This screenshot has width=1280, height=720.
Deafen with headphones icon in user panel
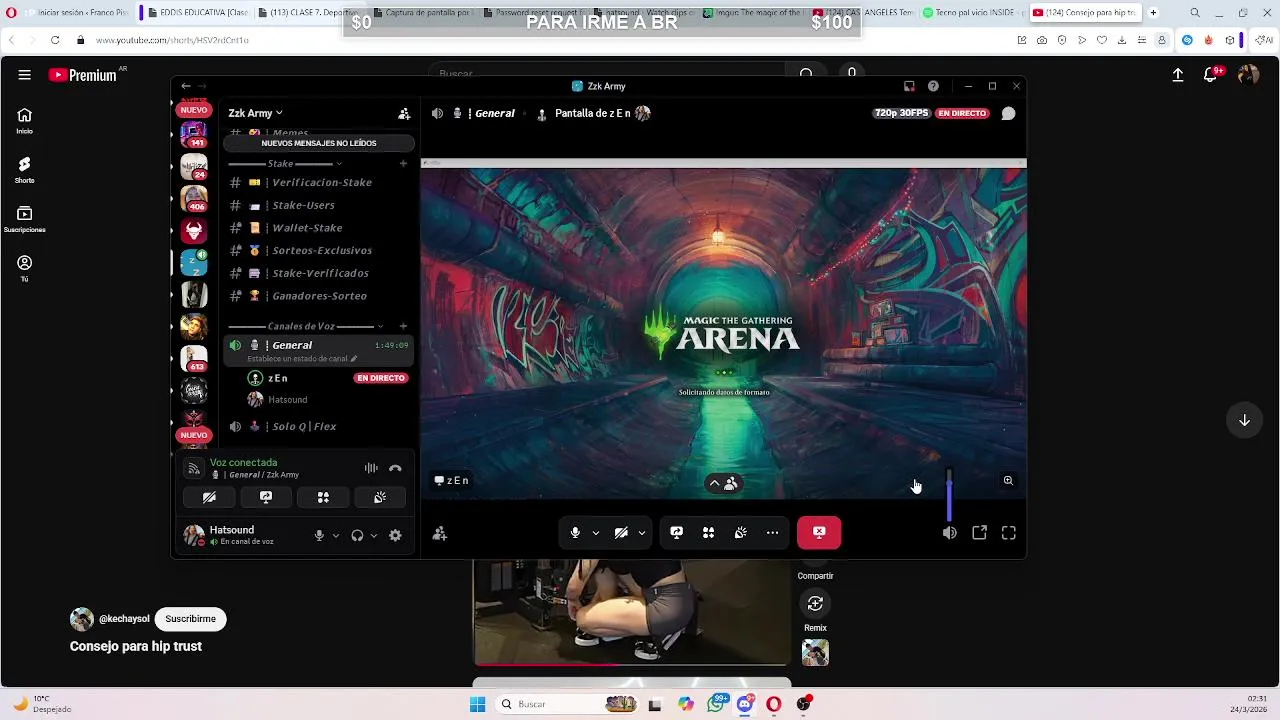[357, 535]
